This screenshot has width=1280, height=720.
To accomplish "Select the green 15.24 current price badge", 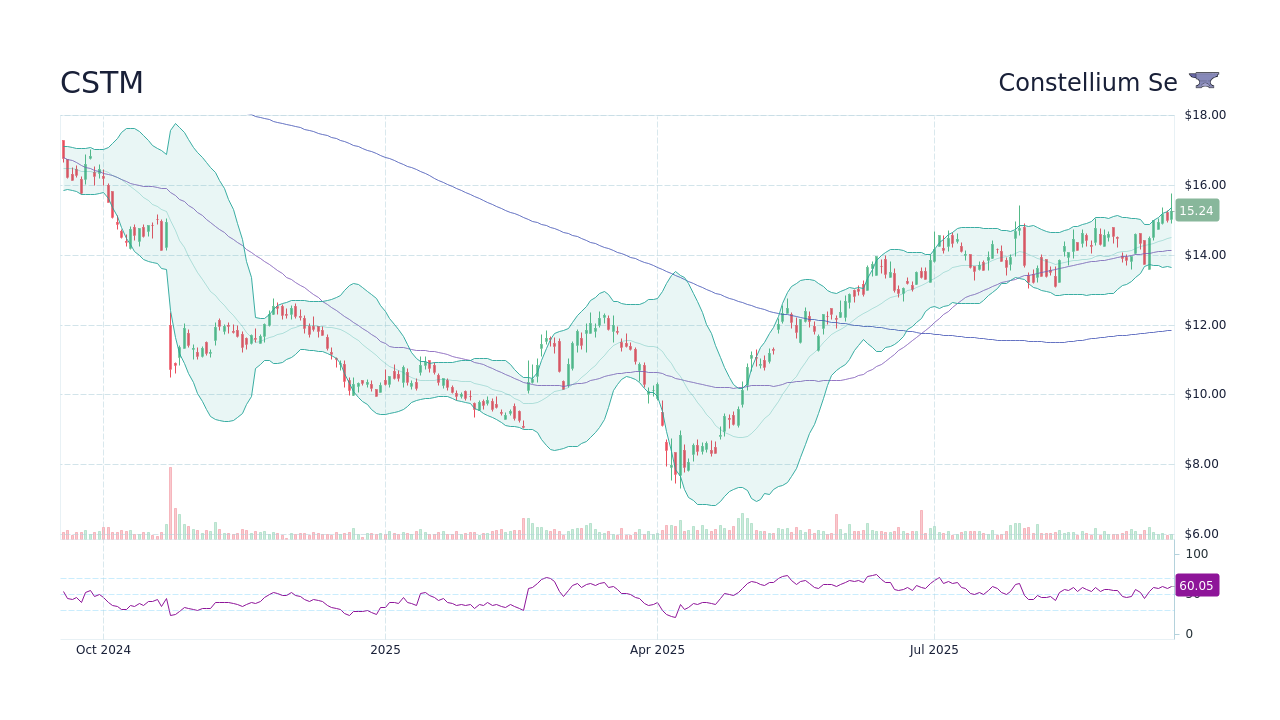I will (x=1196, y=210).
